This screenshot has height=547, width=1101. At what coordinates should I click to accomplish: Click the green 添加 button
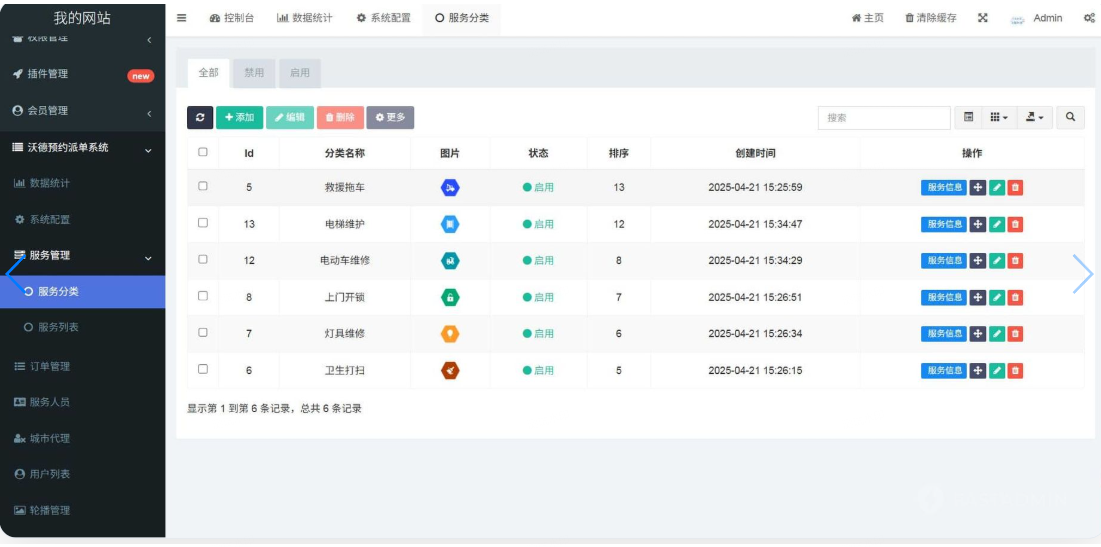tap(239, 118)
